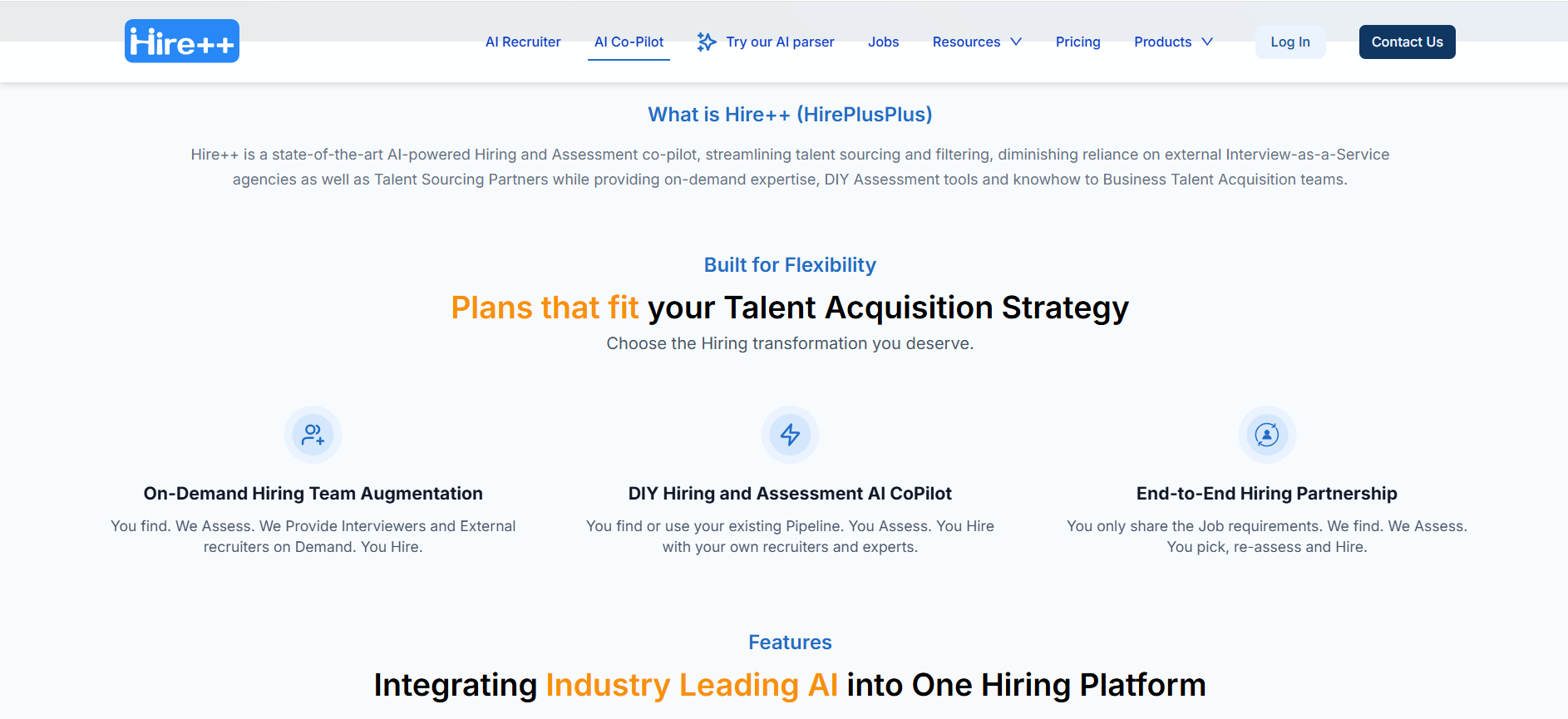The width and height of the screenshot is (1568, 719).
Task: Open the Products menu
Action: pyautogui.click(x=1162, y=42)
